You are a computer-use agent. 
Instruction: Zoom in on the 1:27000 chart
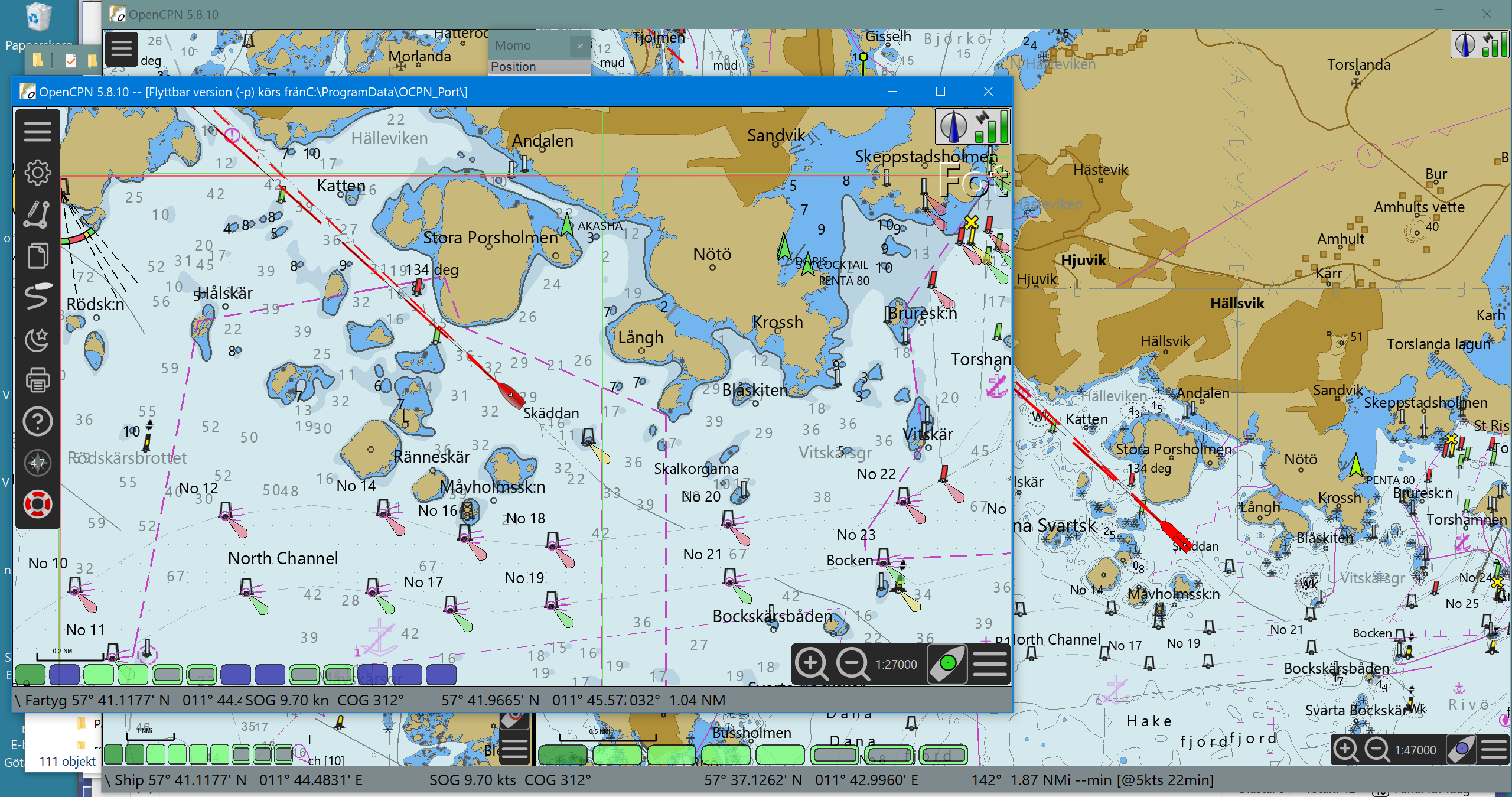[812, 664]
